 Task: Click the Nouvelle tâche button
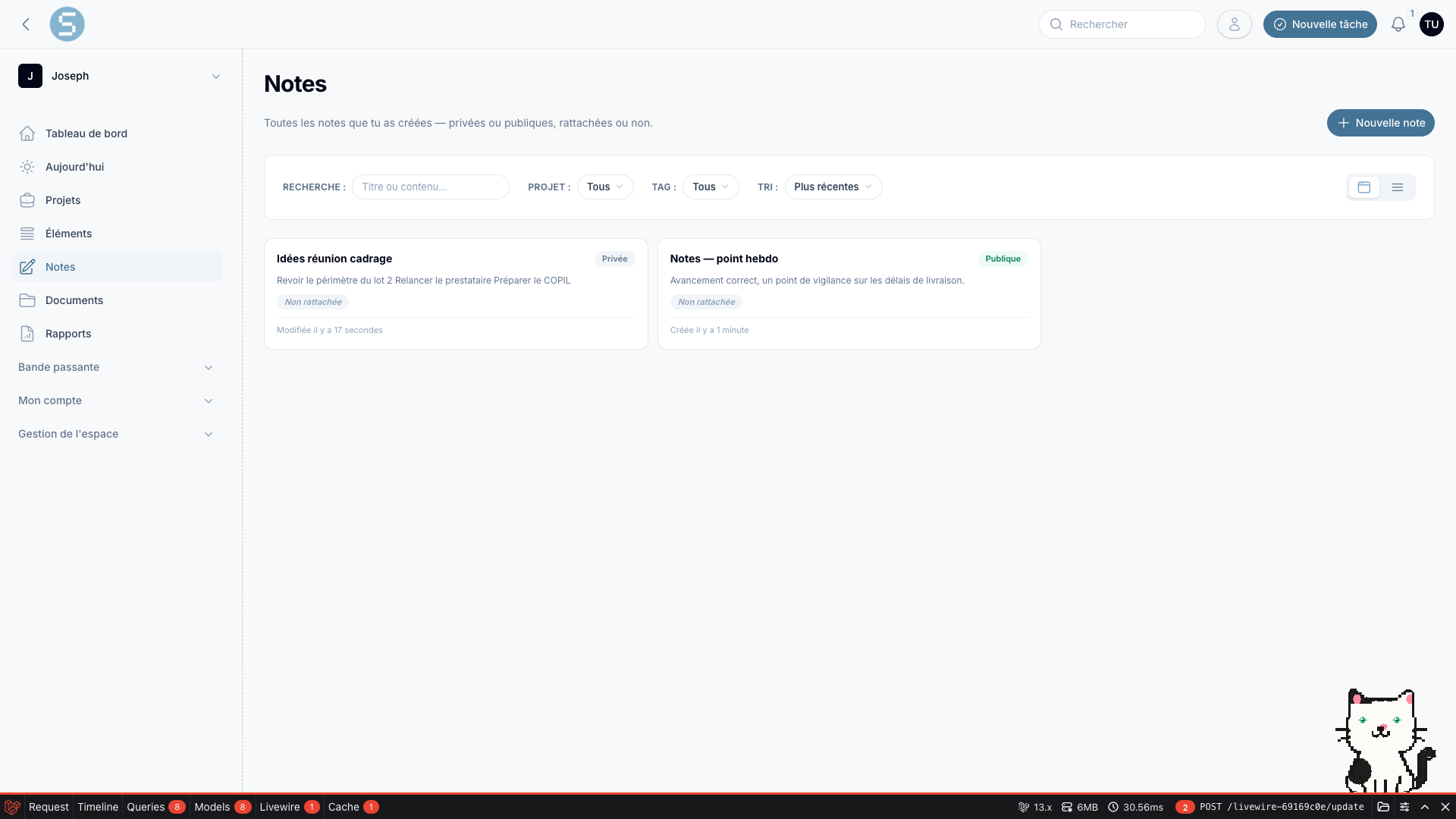[1319, 24]
